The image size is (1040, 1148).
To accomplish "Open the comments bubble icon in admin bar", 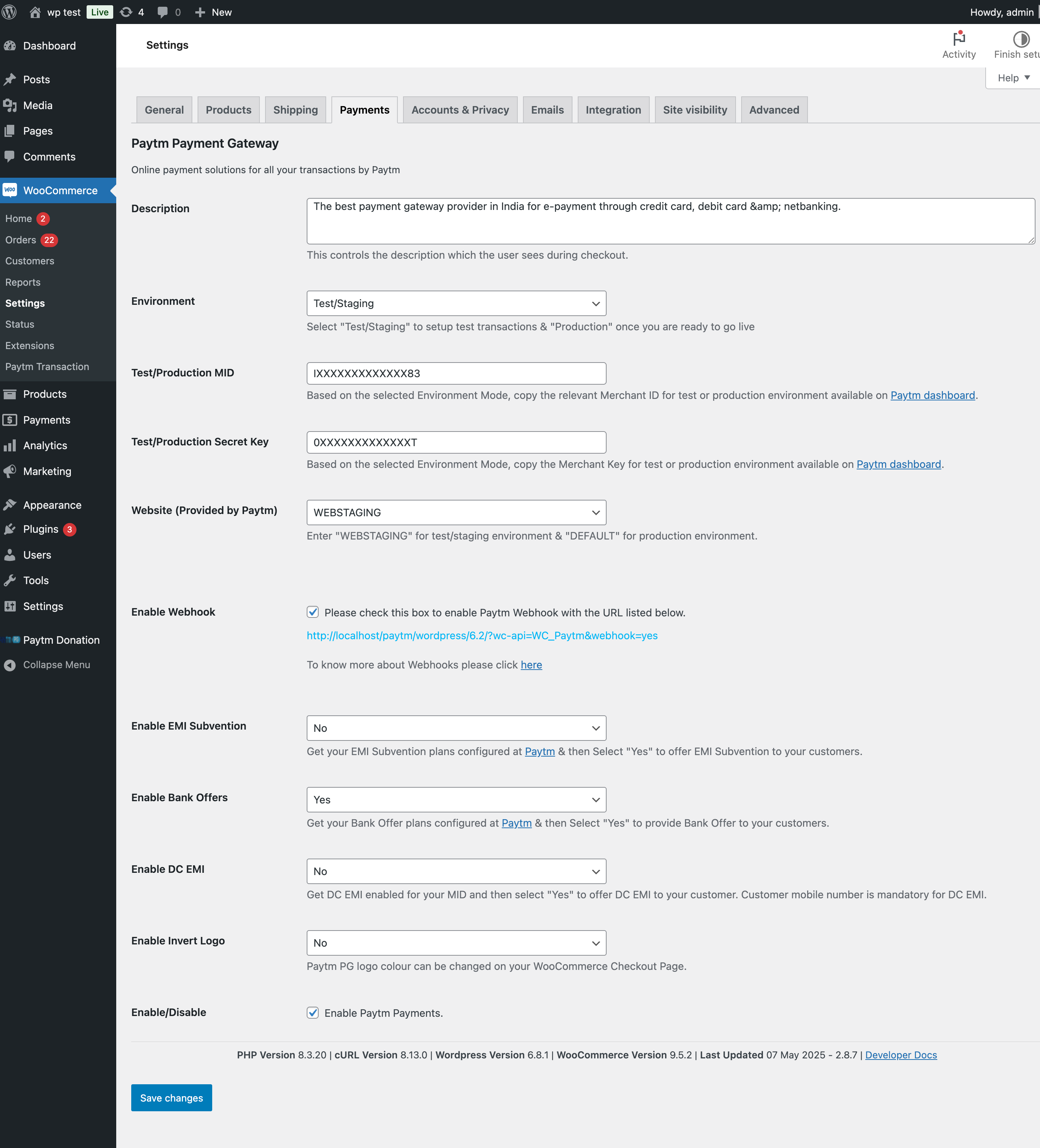I will point(162,12).
